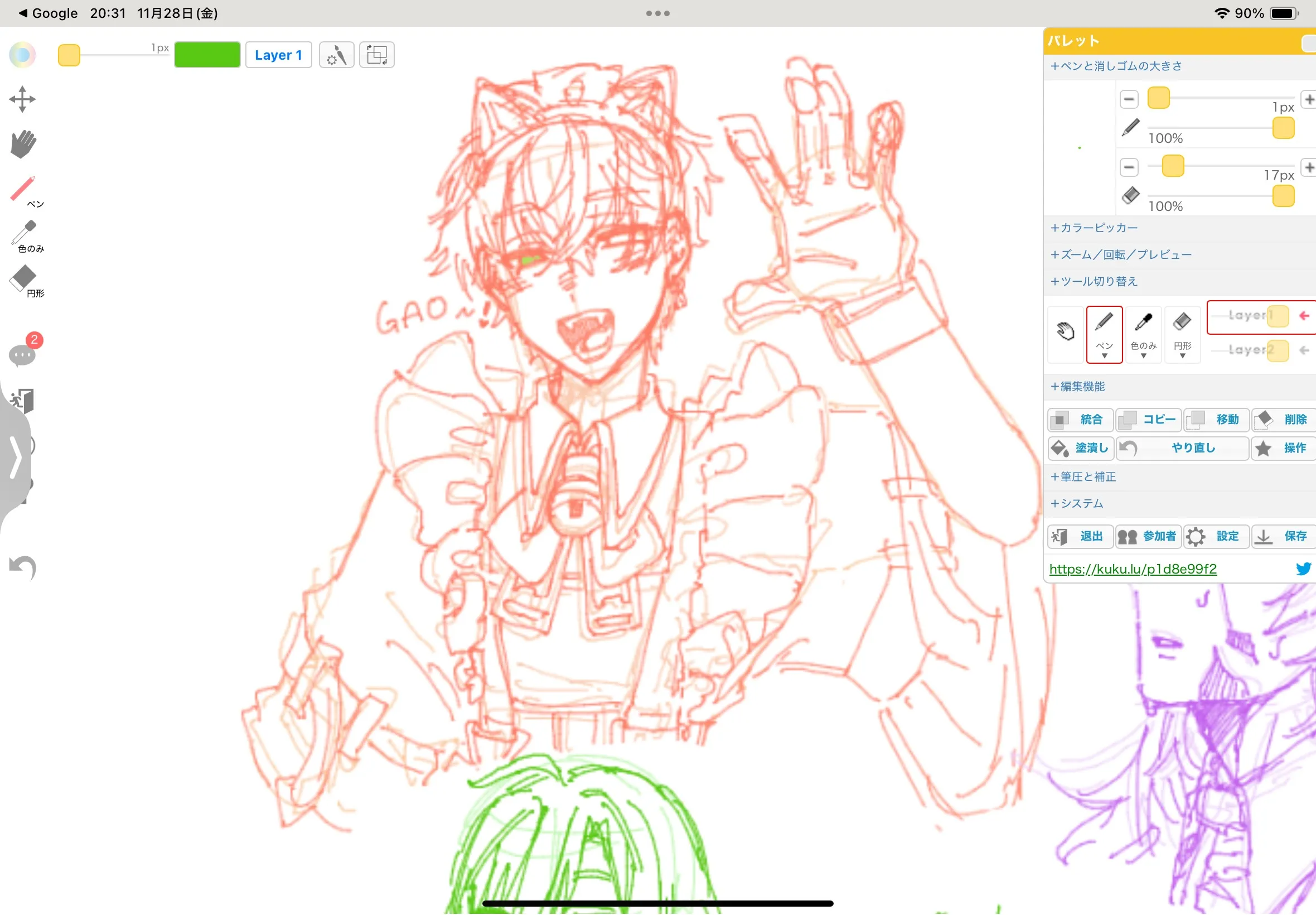Click the green current color swatch
This screenshot has height=915, width=1316.
click(207, 55)
